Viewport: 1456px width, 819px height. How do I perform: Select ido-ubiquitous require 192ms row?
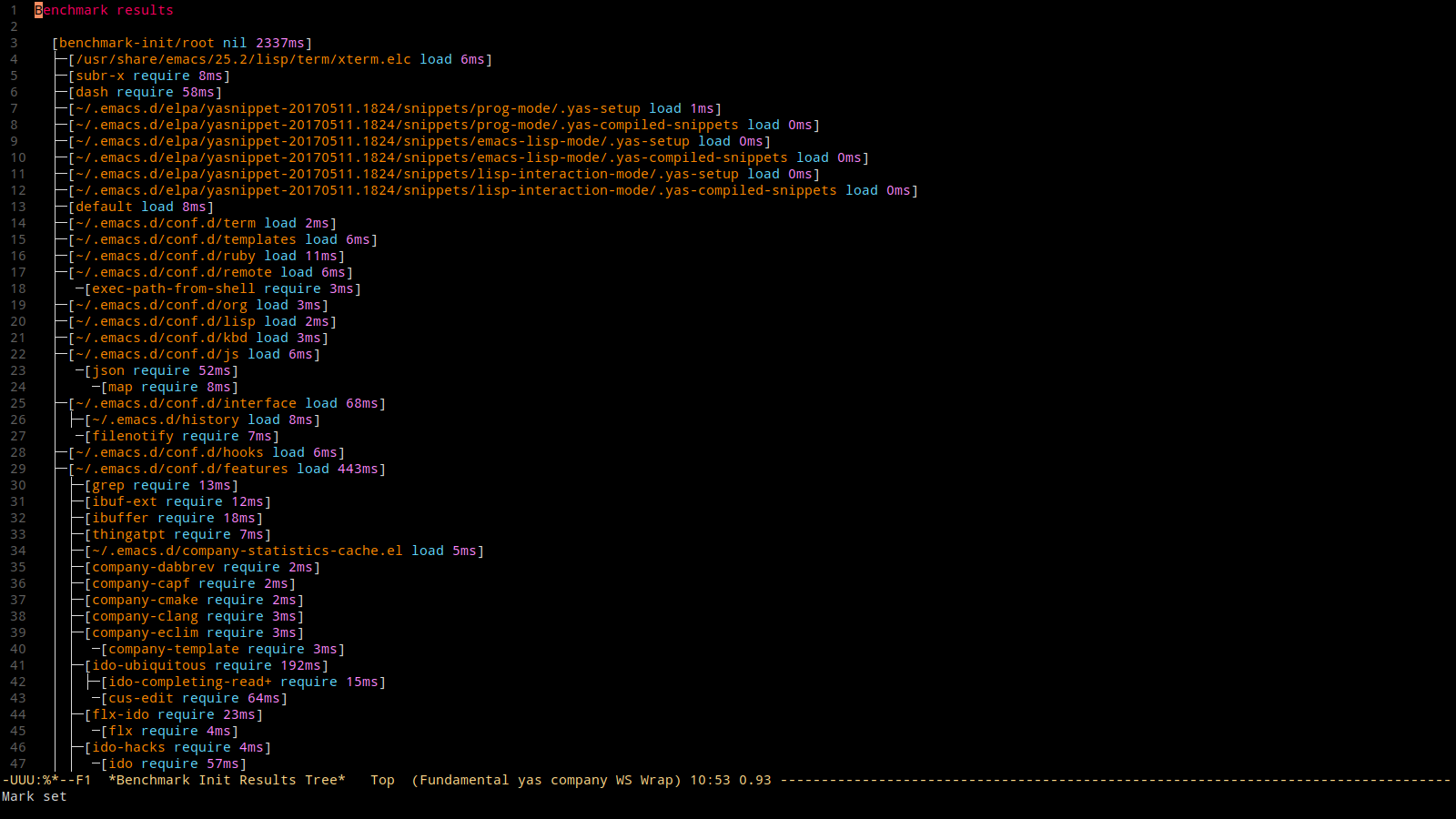tap(207, 665)
